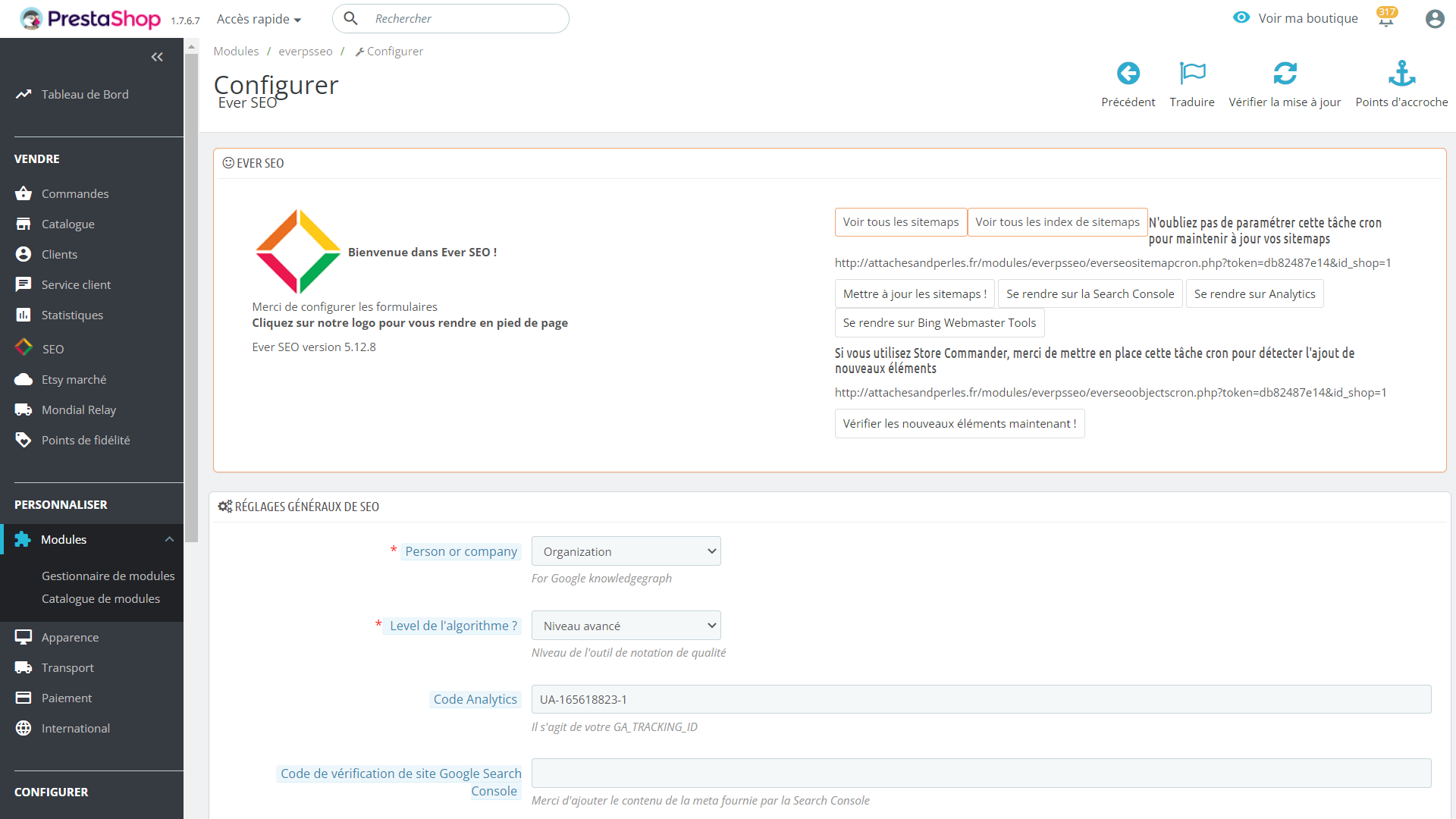Image resolution: width=1456 pixels, height=819 pixels.
Task: Open the Level de l'algorithme dropdown
Action: point(626,626)
